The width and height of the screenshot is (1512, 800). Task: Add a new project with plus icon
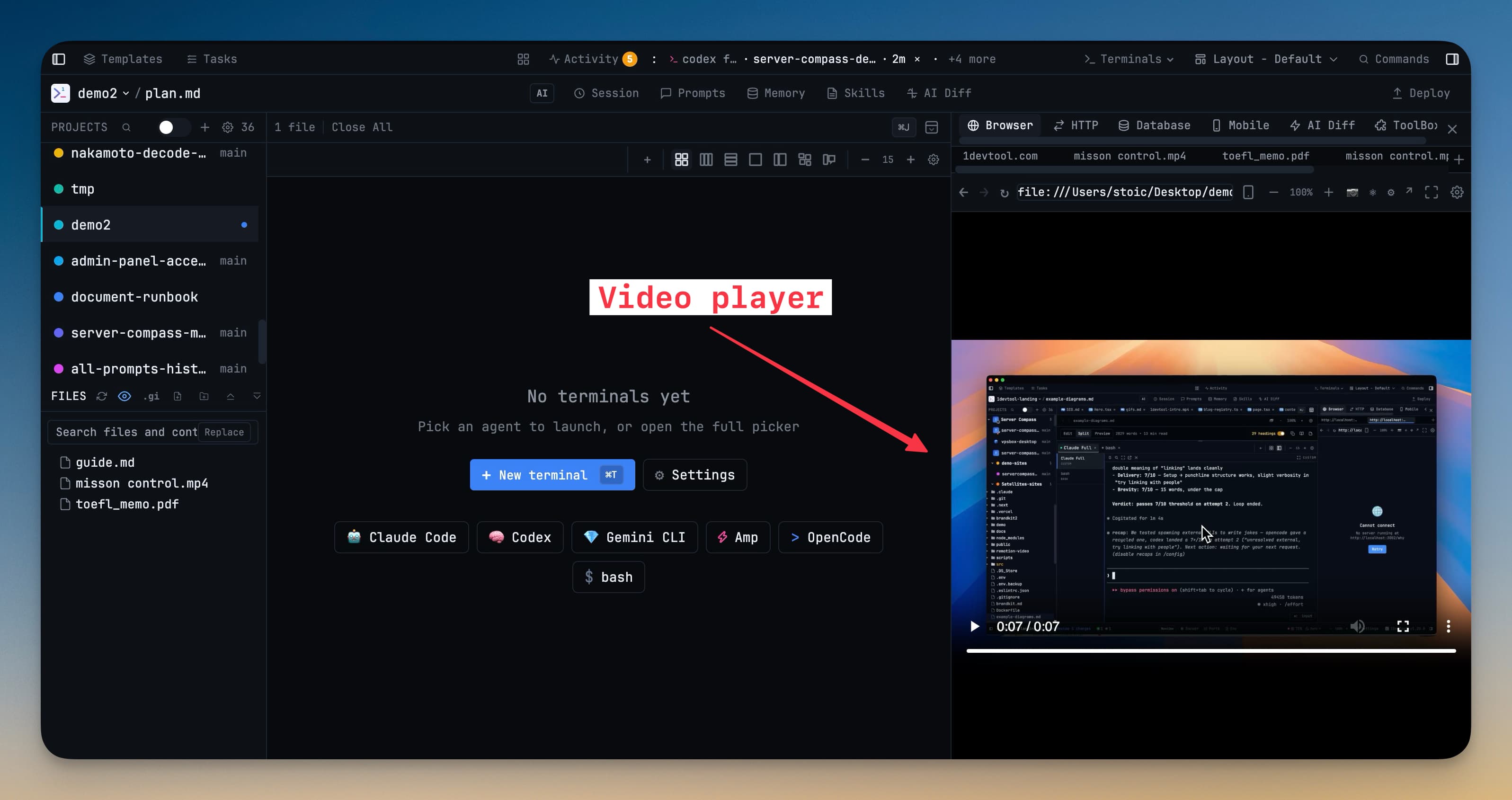tap(205, 127)
